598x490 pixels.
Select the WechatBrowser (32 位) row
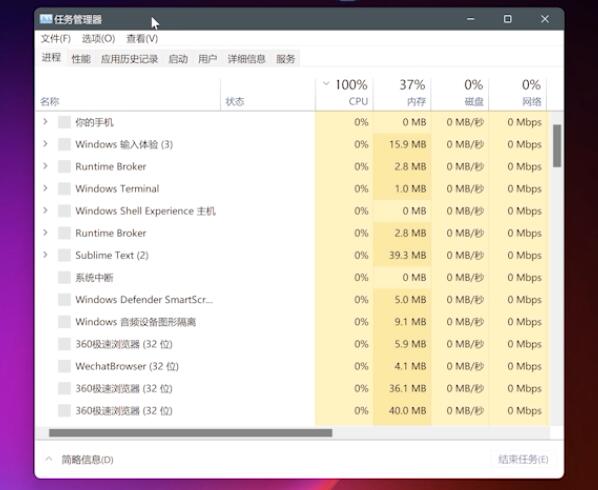[292, 366]
